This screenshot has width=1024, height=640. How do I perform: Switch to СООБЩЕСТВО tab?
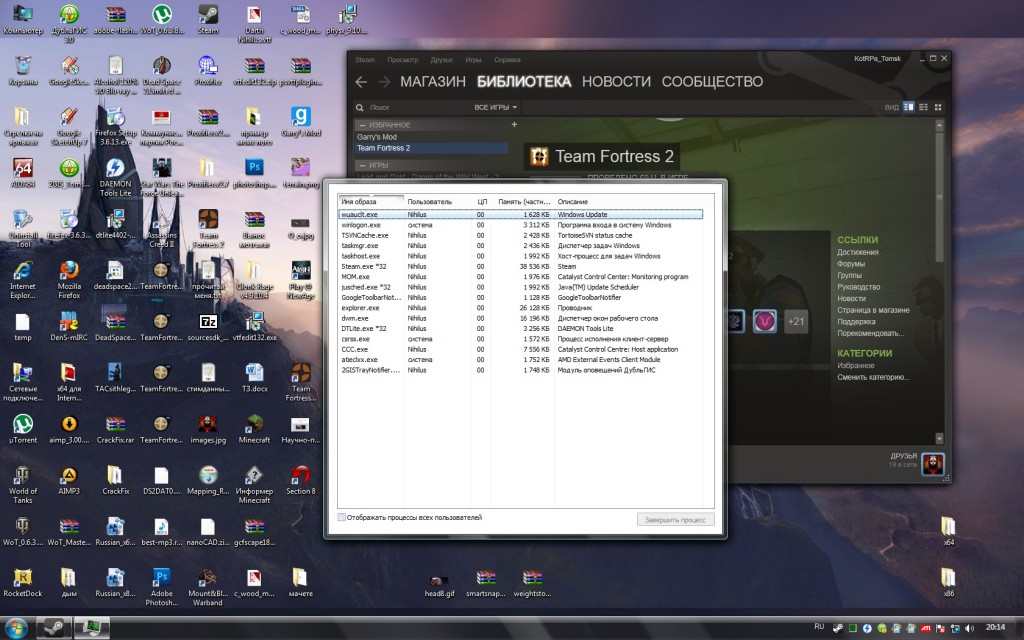coord(712,82)
